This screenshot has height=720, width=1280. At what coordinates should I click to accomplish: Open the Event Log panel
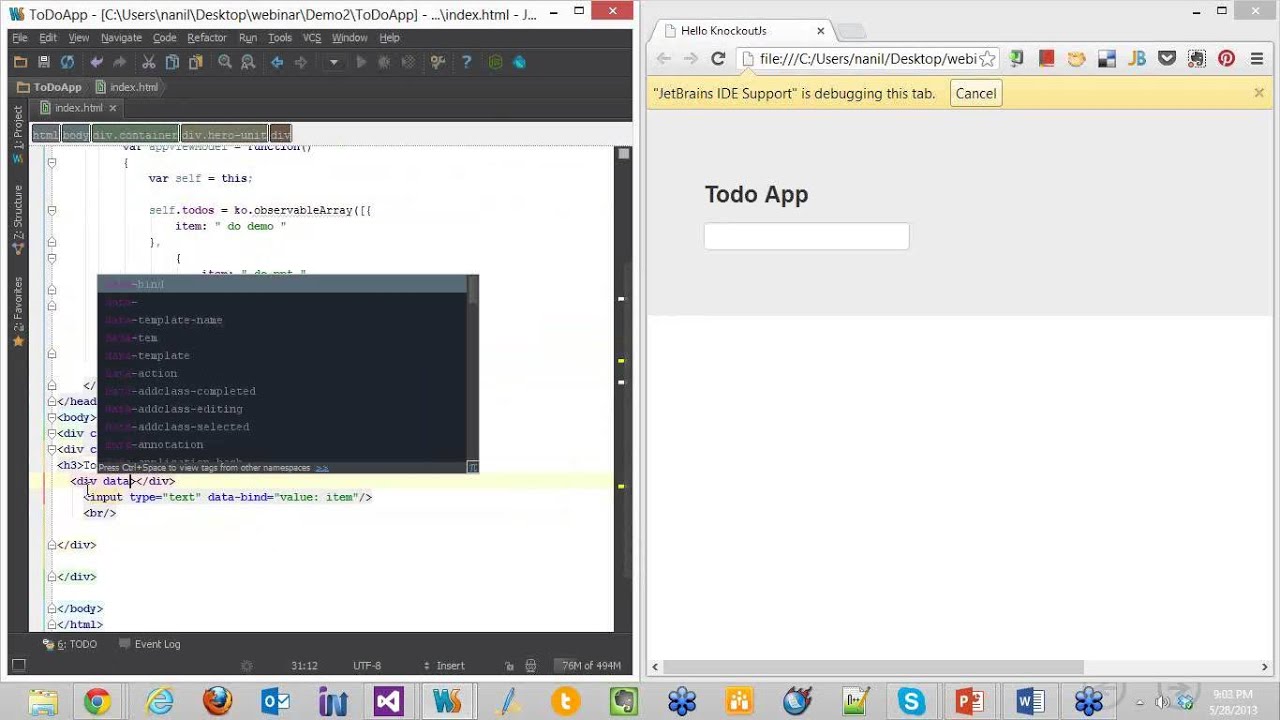149,644
